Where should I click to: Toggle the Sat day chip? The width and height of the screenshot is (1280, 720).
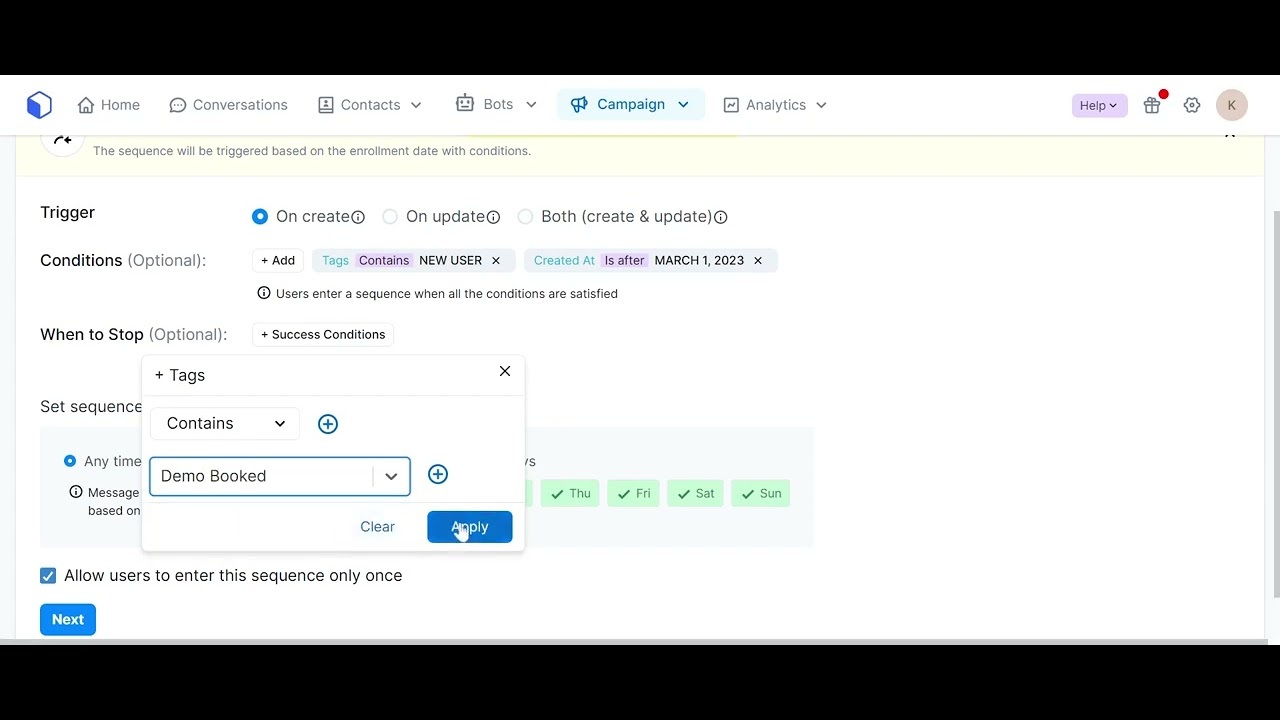(x=695, y=494)
